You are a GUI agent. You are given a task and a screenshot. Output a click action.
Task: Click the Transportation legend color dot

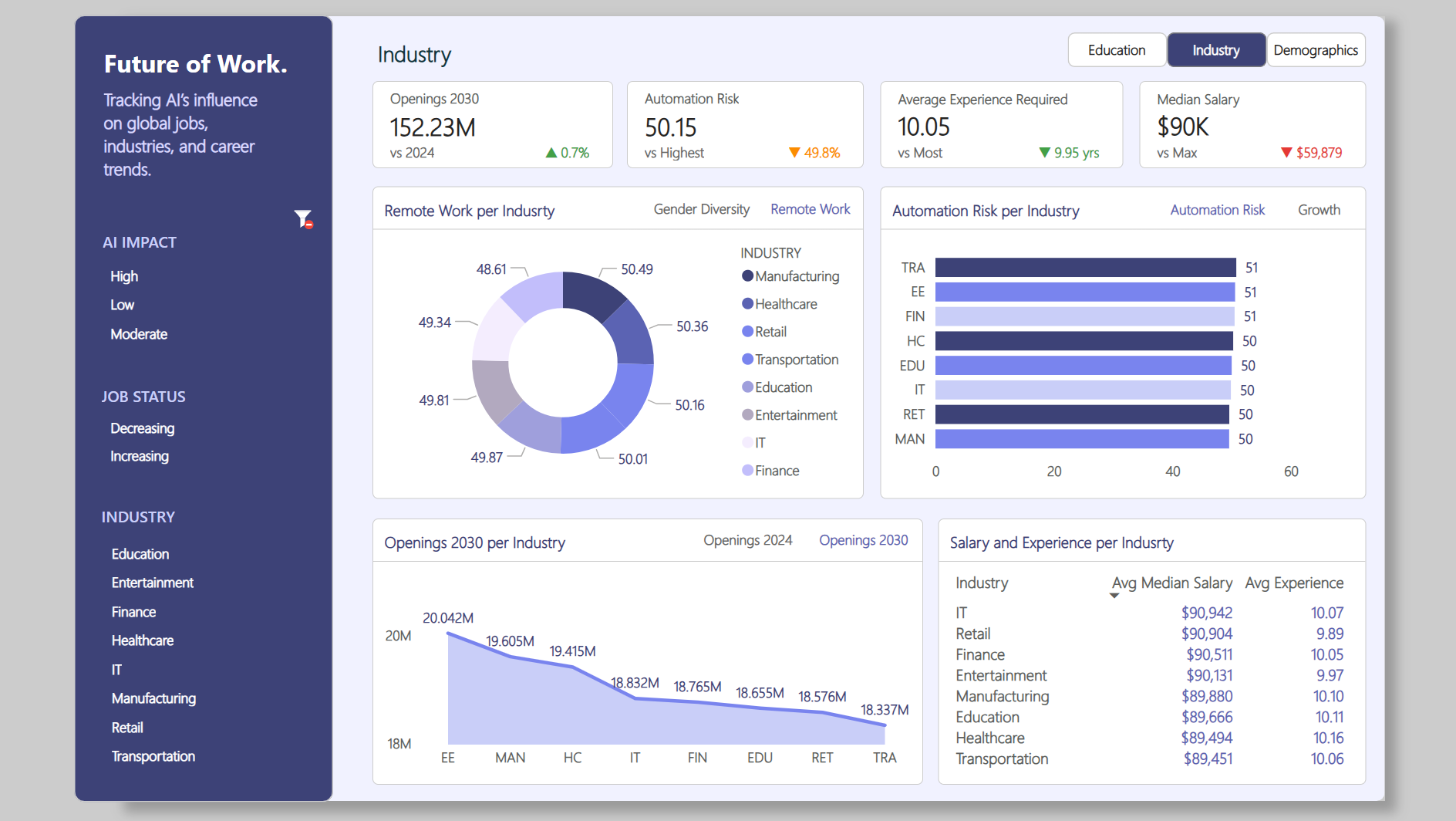tap(747, 359)
